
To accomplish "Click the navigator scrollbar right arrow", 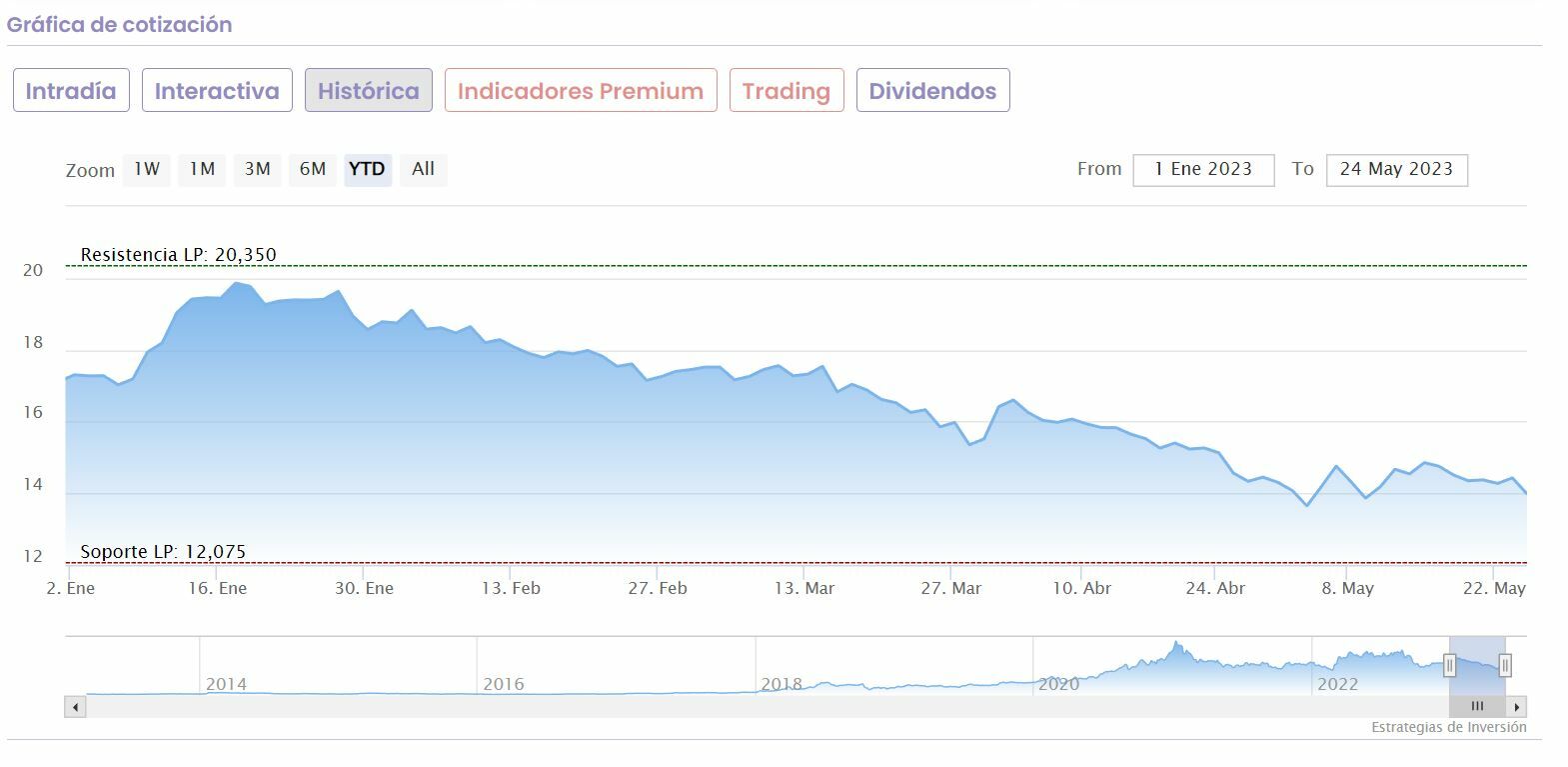I will (x=1517, y=707).
